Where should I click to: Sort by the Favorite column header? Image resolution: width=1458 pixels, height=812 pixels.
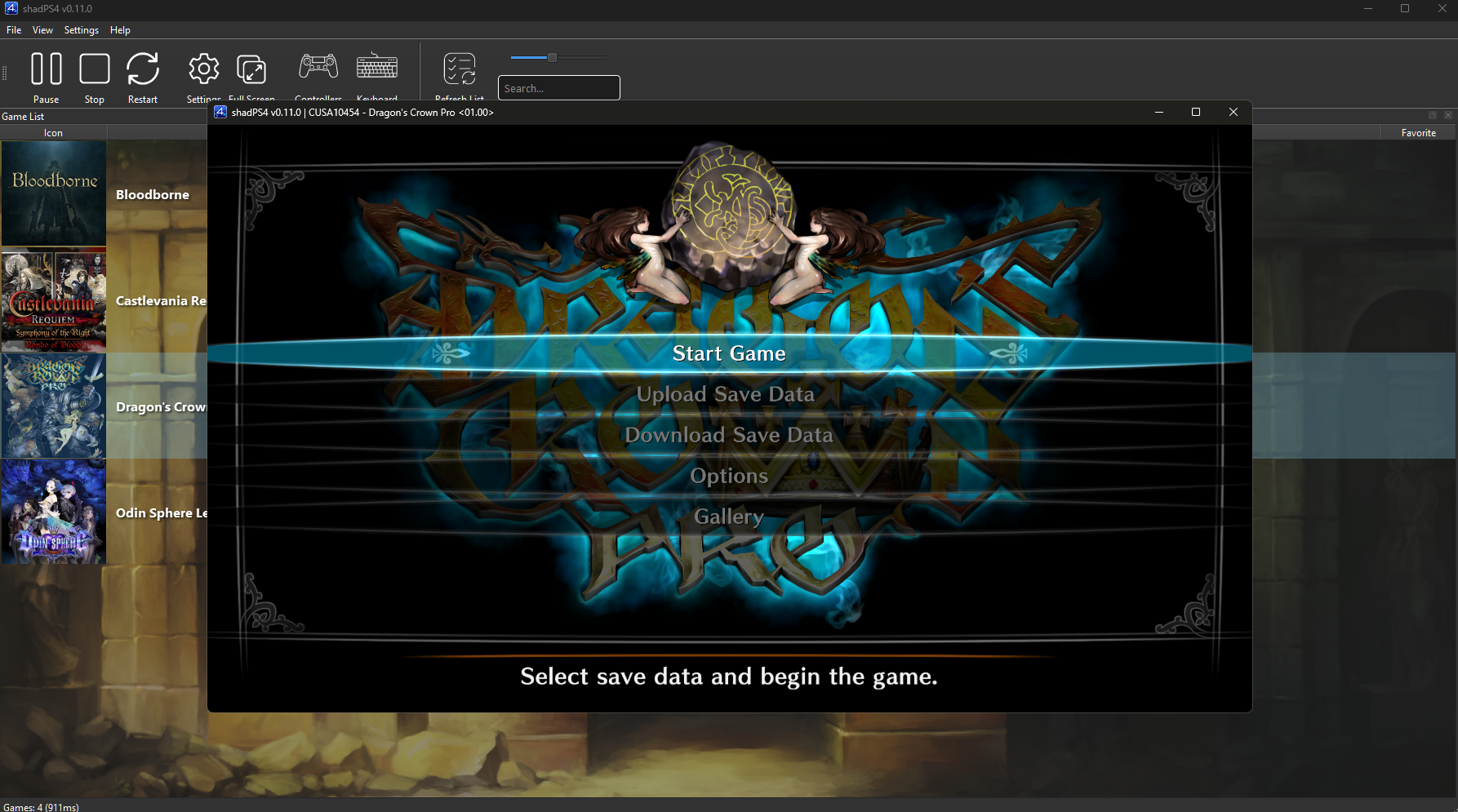(1418, 133)
